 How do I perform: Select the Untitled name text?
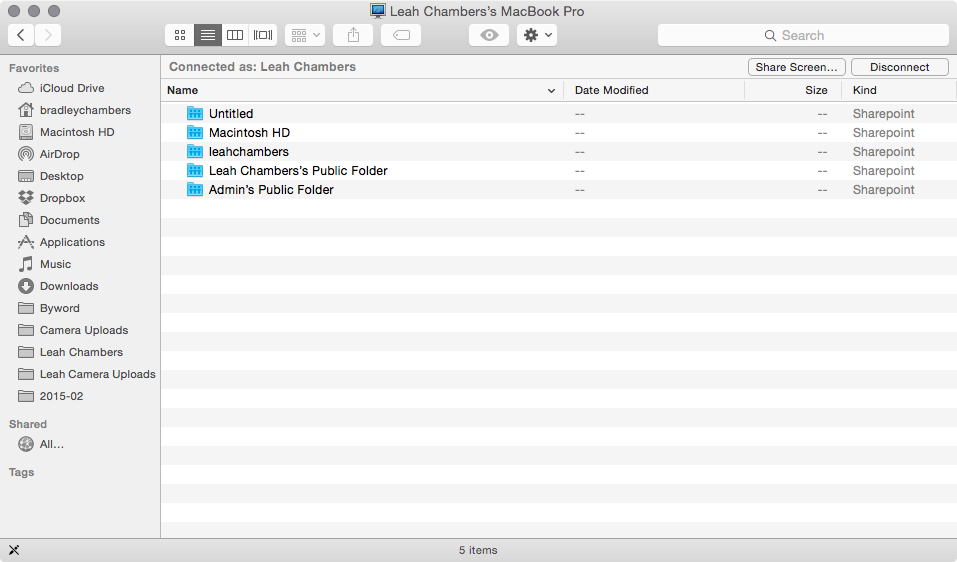231,113
